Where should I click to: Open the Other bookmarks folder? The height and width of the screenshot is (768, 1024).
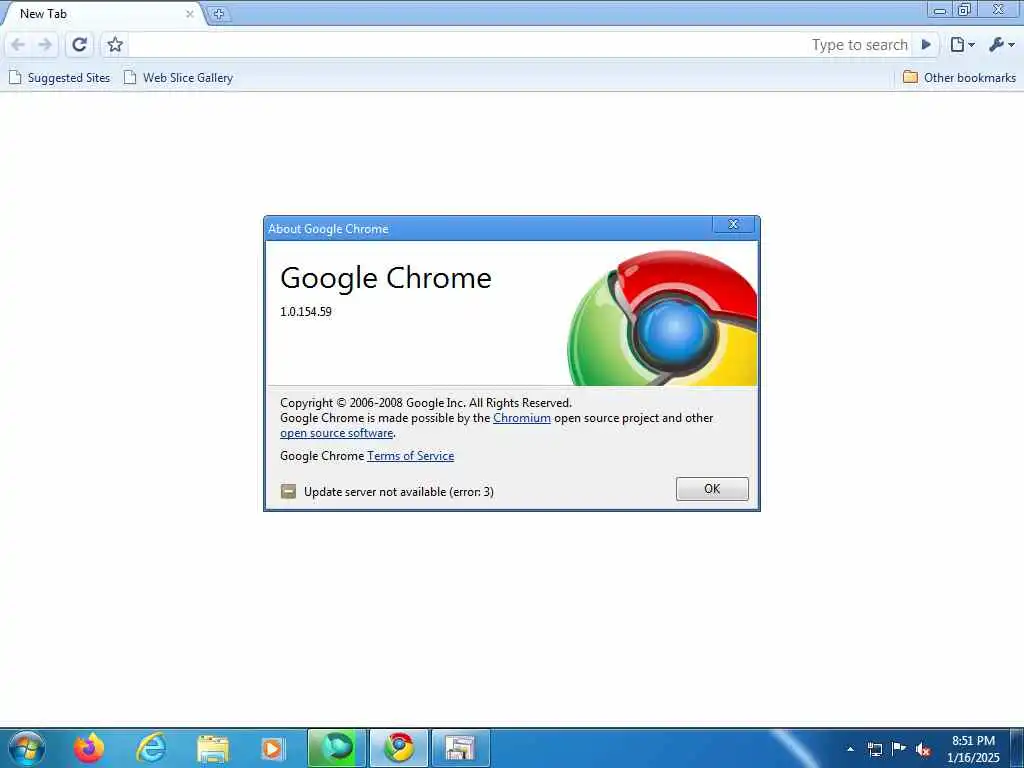click(x=959, y=78)
